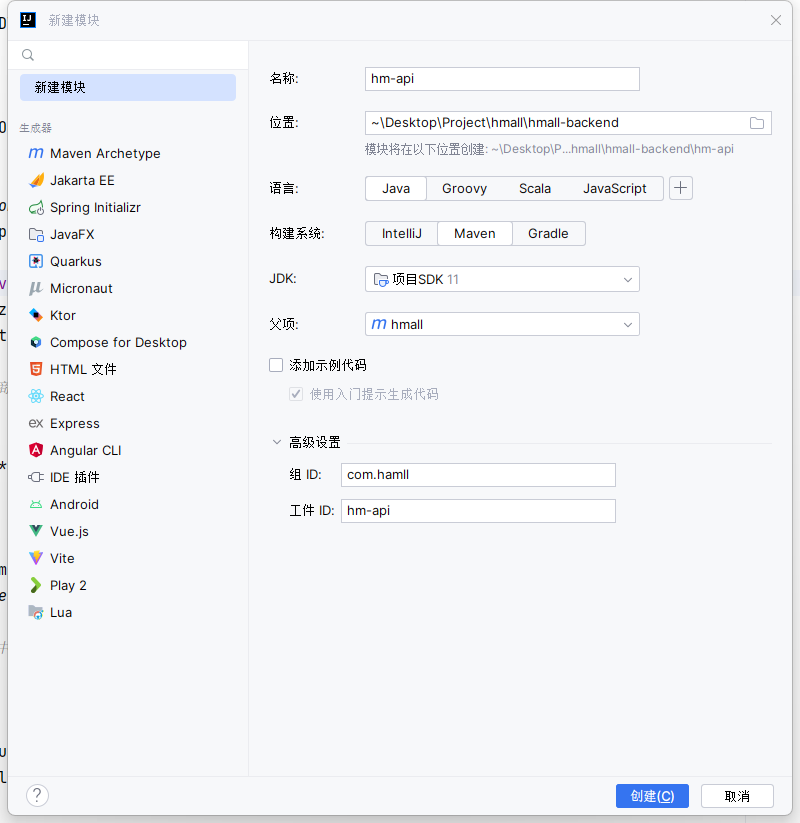Set language to Scala
The width and height of the screenshot is (800, 823).
point(535,188)
